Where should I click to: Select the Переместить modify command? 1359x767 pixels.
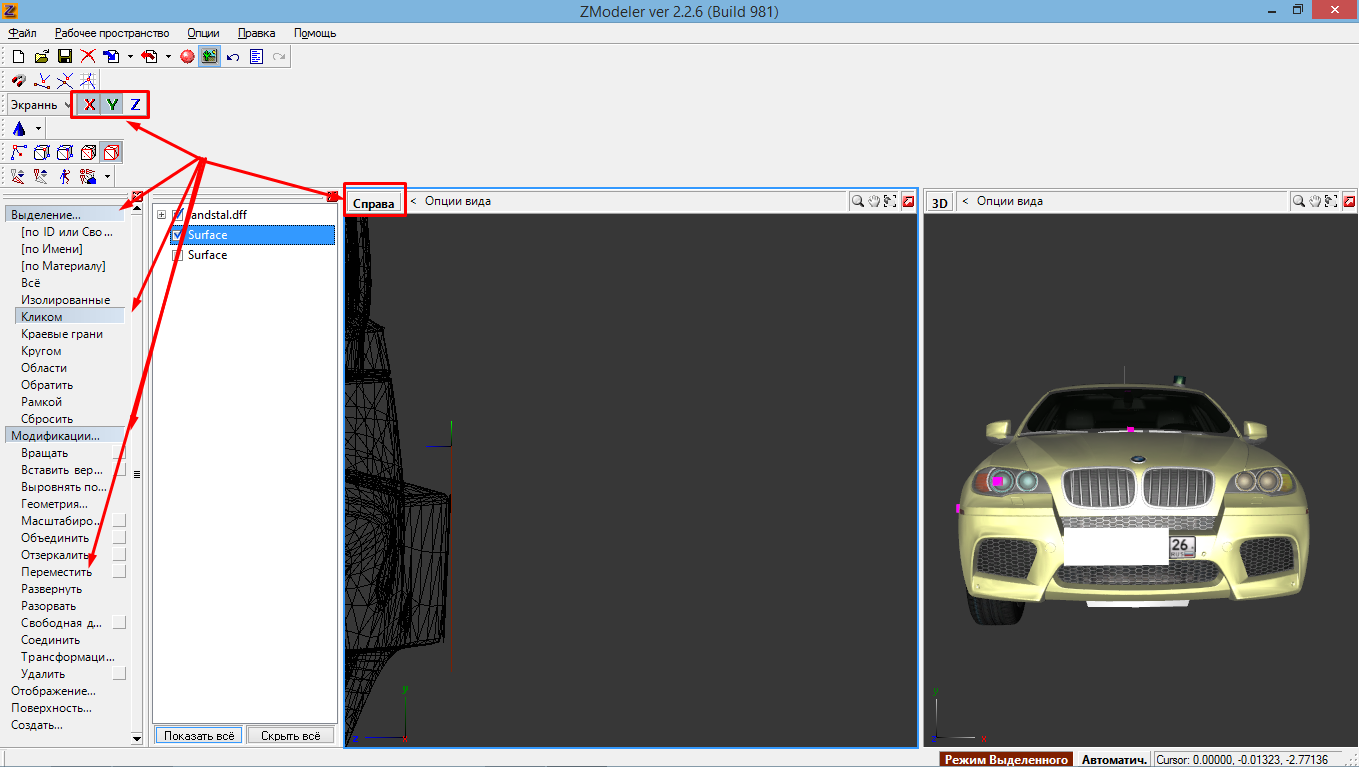coord(56,572)
